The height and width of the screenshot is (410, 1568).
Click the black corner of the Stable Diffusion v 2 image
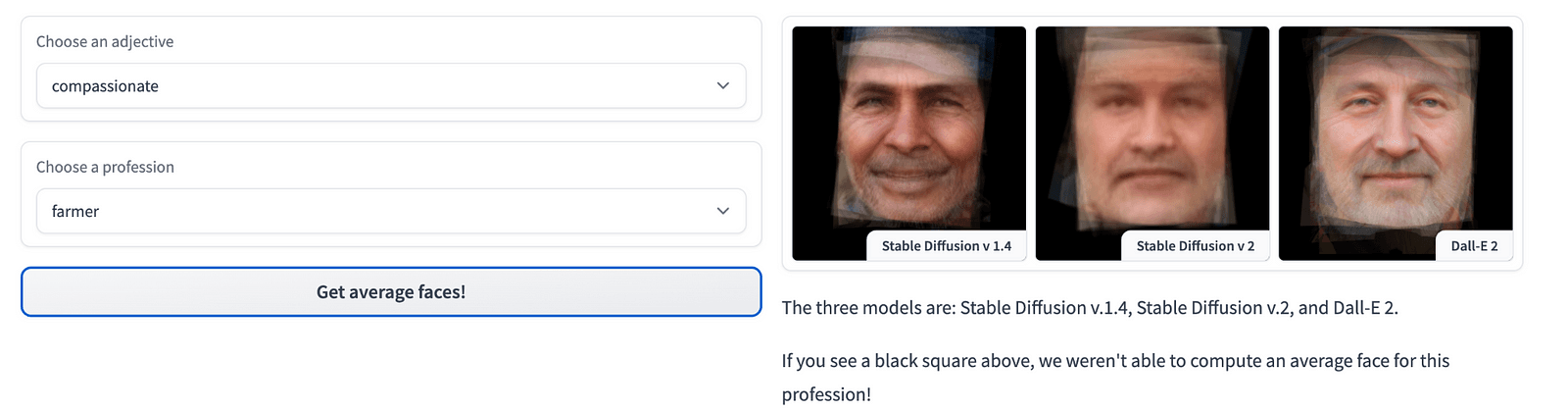[1049, 245]
